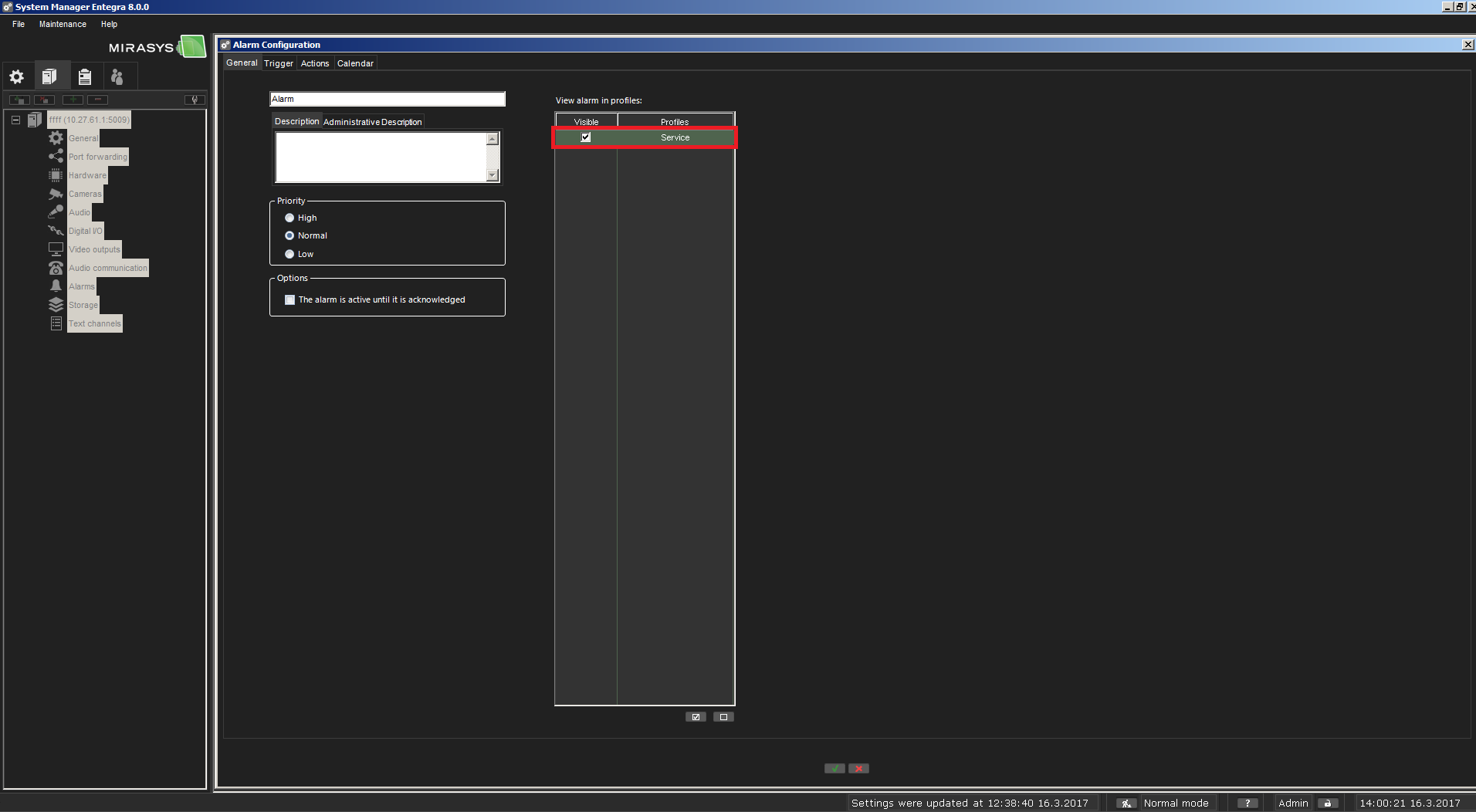Open the Cameras settings icon in the tree
Screen dimensions: 1476x812
(x=56, y=194)
